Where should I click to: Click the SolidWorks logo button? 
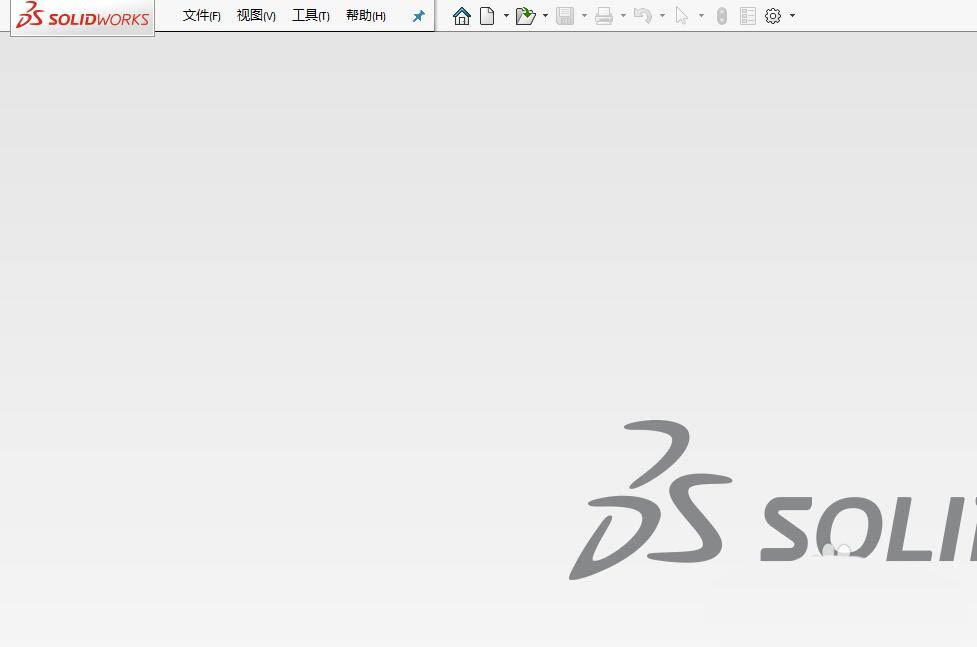pos(83,16)
